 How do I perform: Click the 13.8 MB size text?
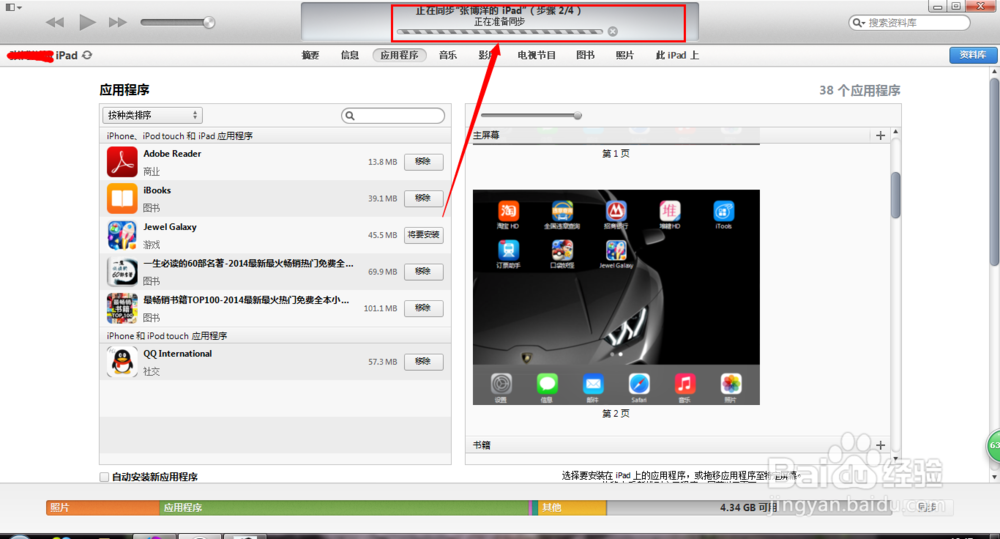point(383,162)
